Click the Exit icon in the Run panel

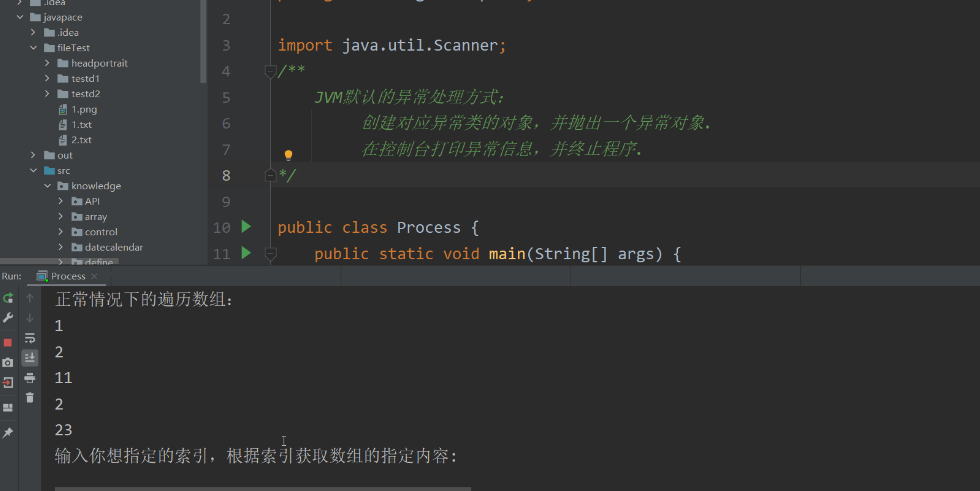(8, 382)
